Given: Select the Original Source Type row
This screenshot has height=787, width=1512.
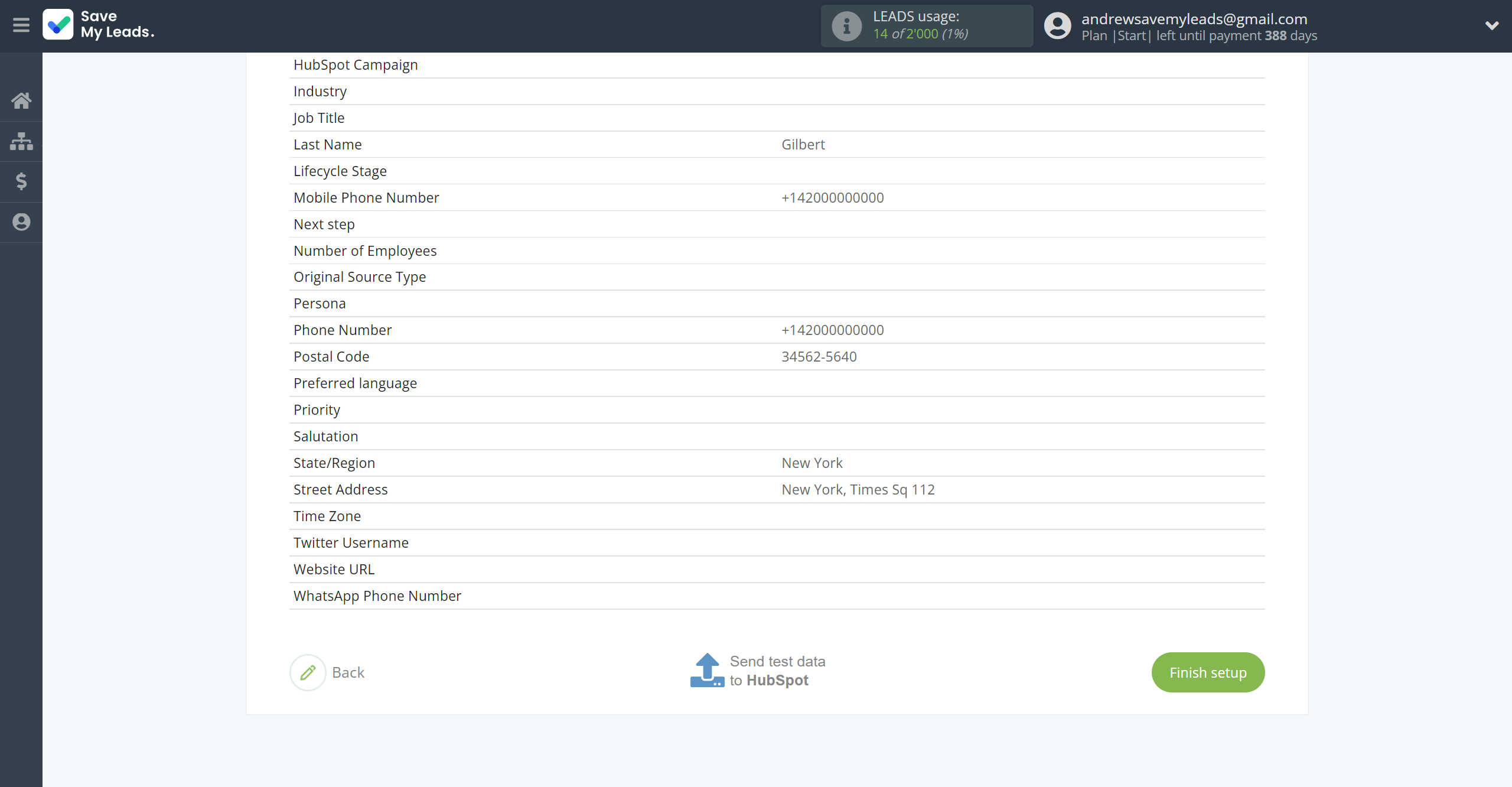Looking at the screenshot, I should [777, 277].
